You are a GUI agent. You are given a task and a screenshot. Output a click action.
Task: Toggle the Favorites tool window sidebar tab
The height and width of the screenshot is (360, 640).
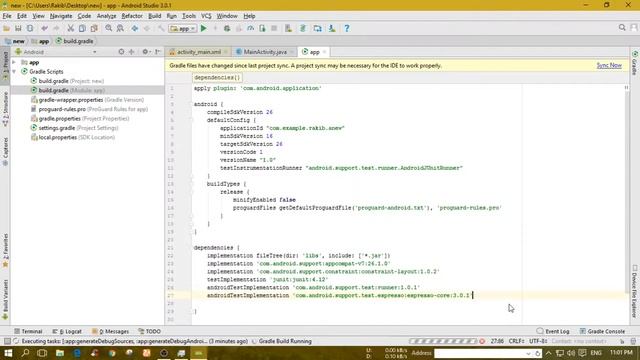(5, 250)
